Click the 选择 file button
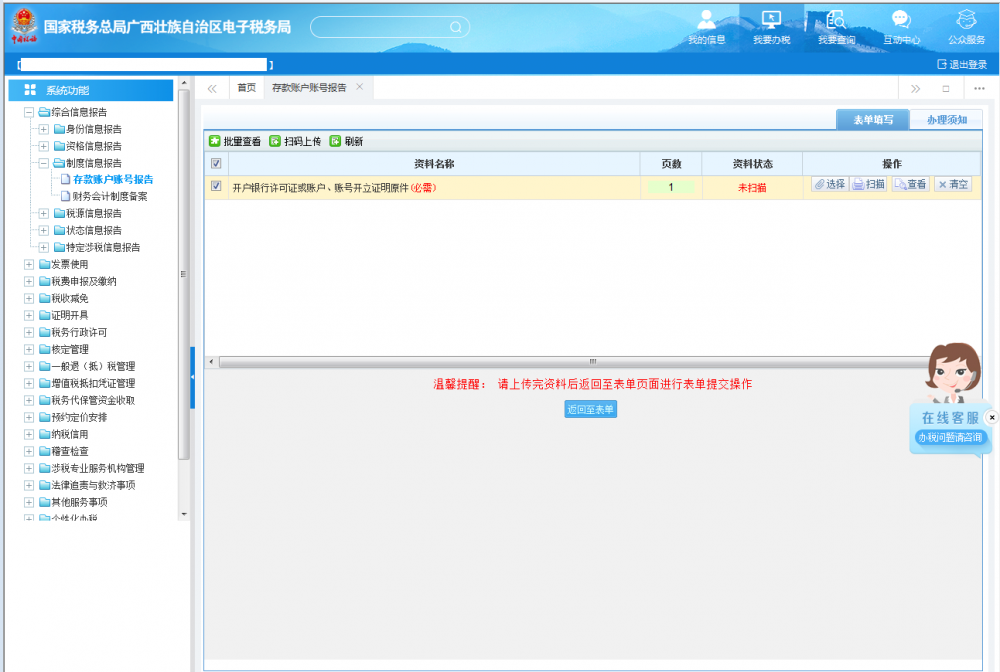1000x672 pixels. [x=829, y=185]
